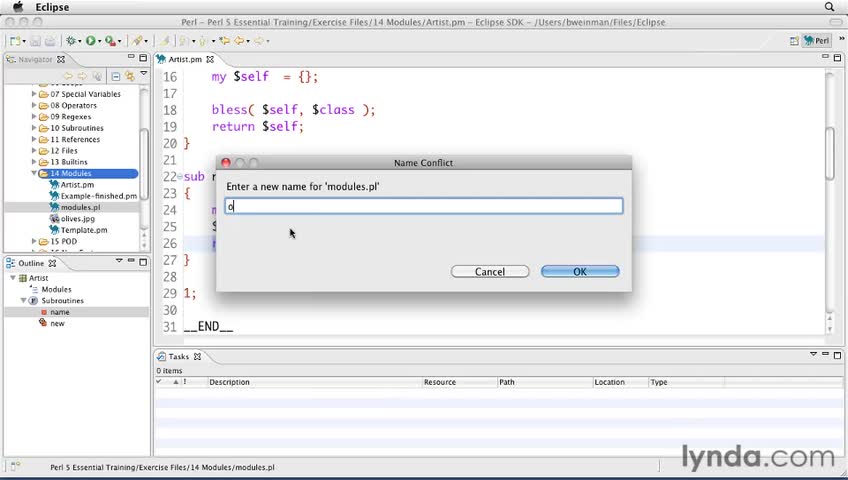Click OK in Name Conflict dialog
Image resolution: width=848 pixels, height=480 pixels.
[580, 271]
